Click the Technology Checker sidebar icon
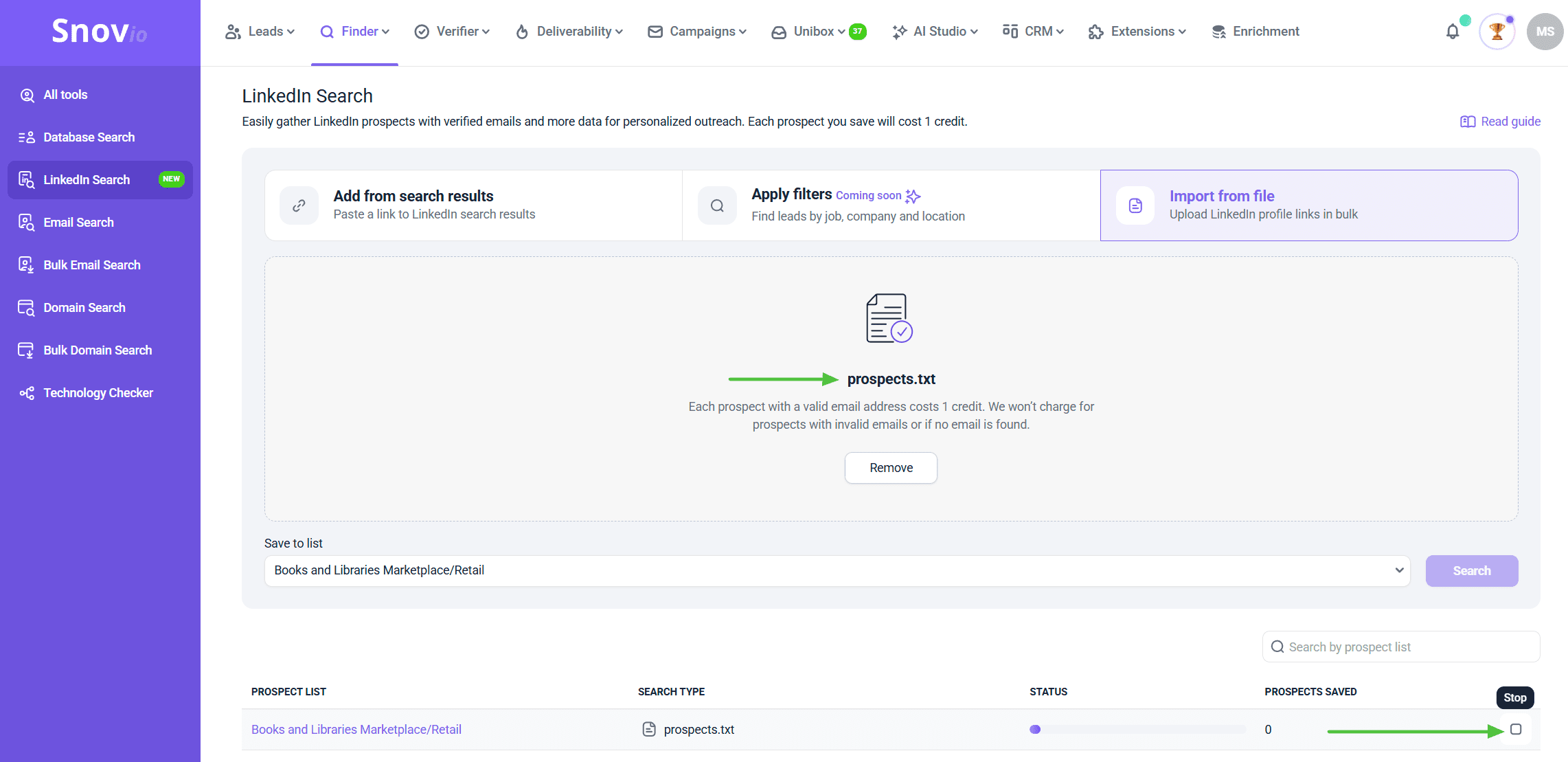Screen dimensions: 1568x762 coord(27,393)
